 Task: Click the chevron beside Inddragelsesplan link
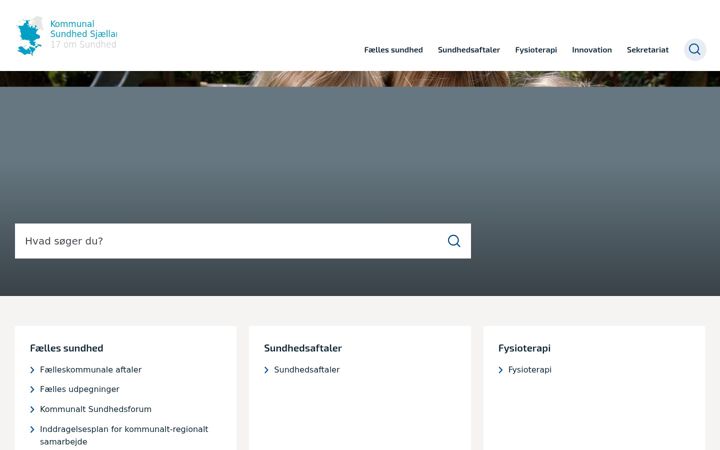[32, 430]
